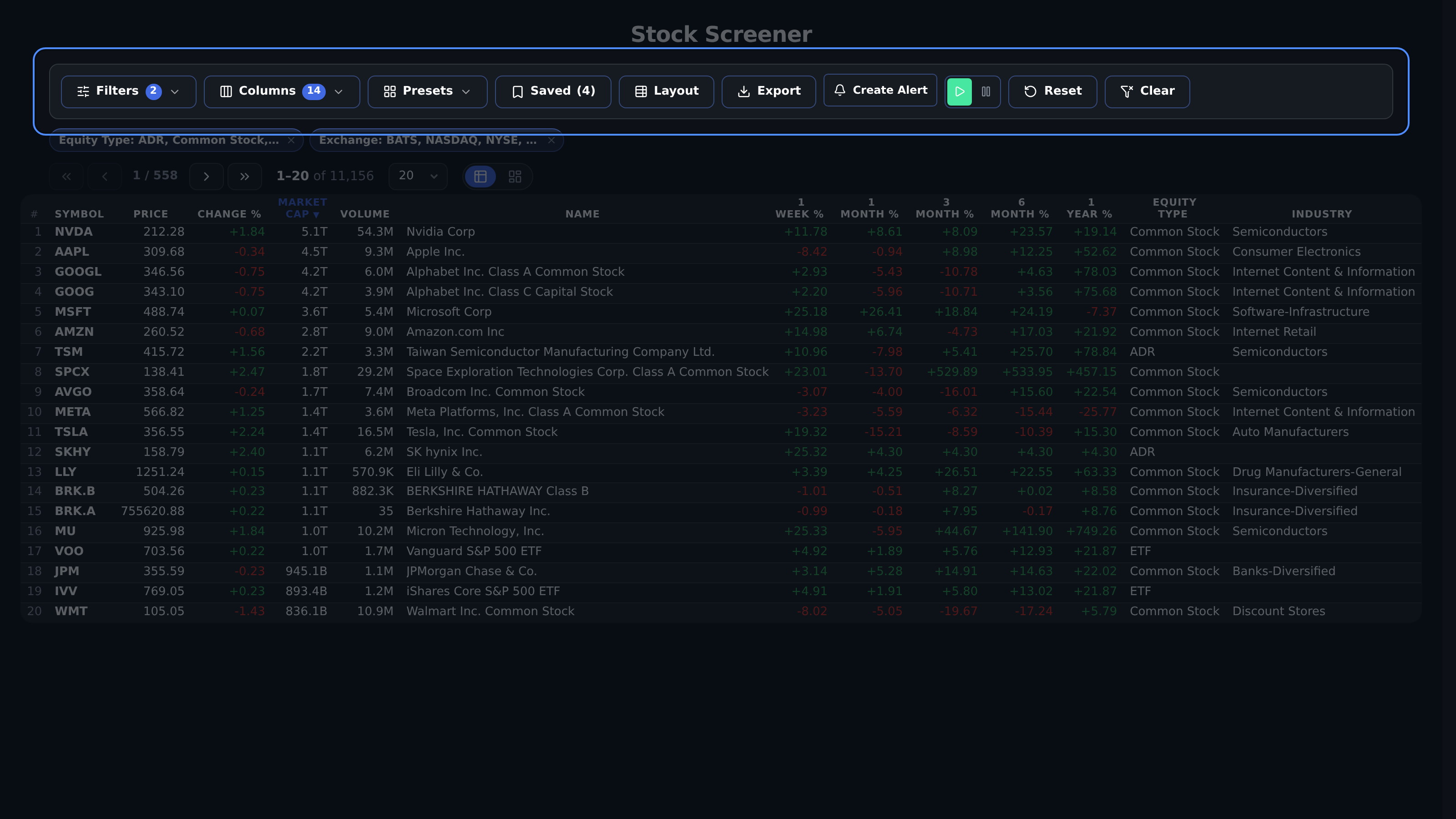
Task: Go to the first results page
Action: 66,177
